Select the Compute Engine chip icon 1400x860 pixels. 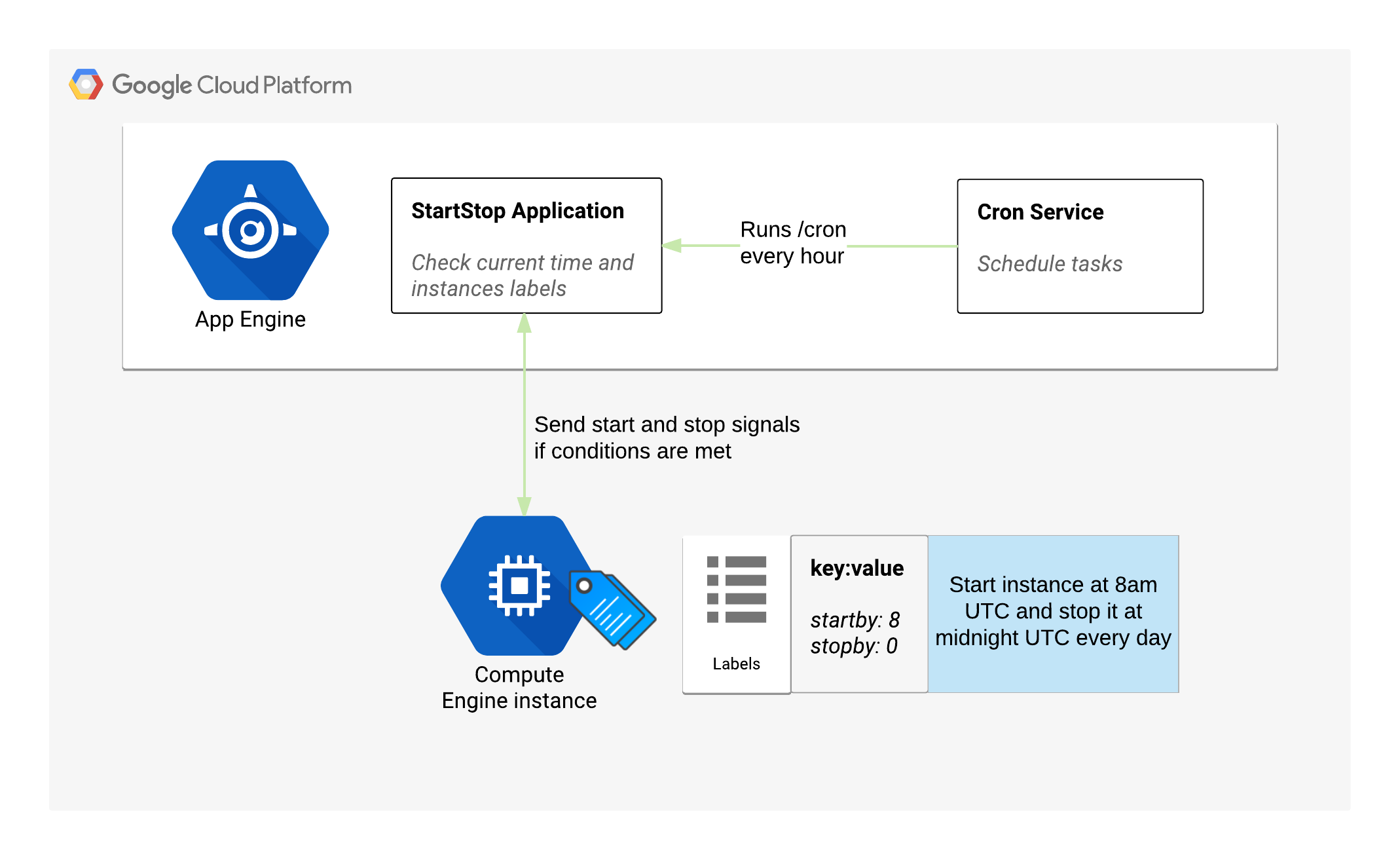tap(519, 586)
